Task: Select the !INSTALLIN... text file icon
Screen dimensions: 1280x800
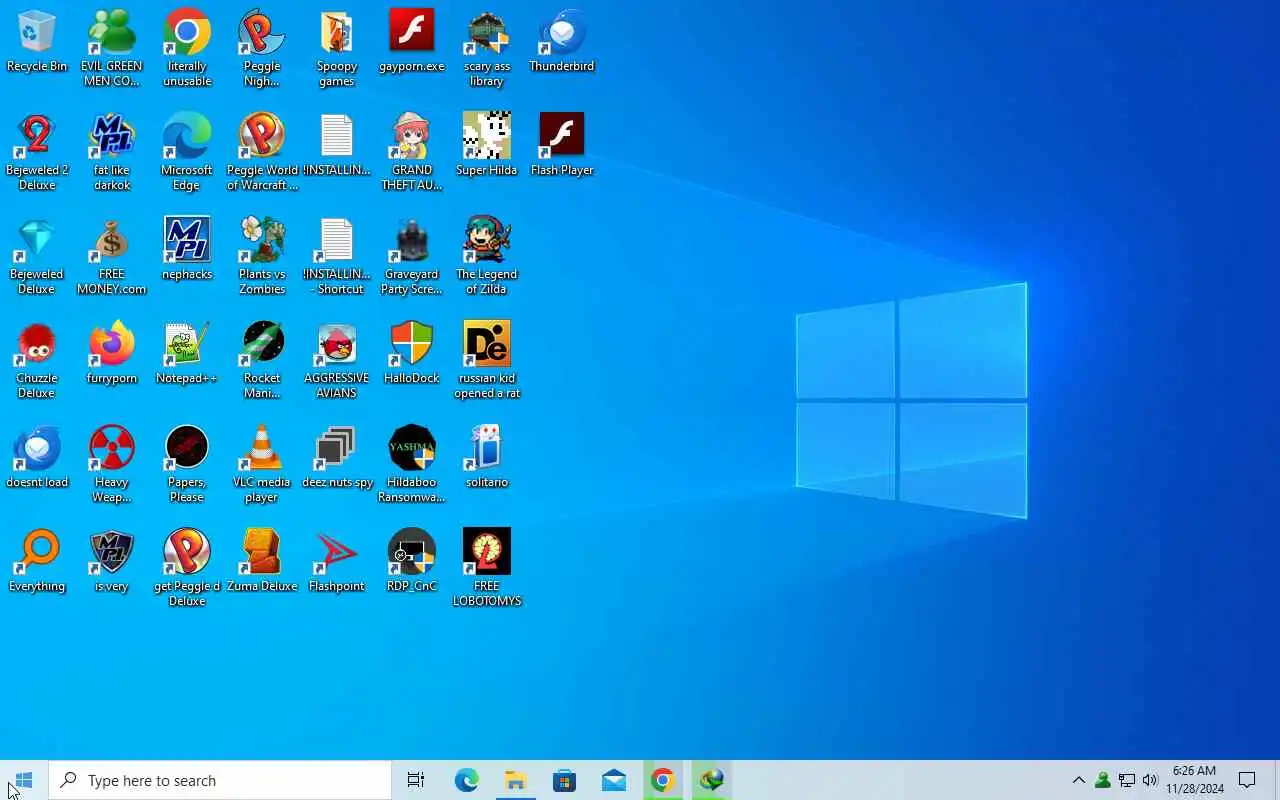Action: pyautogui.click(x=337, y=146)
